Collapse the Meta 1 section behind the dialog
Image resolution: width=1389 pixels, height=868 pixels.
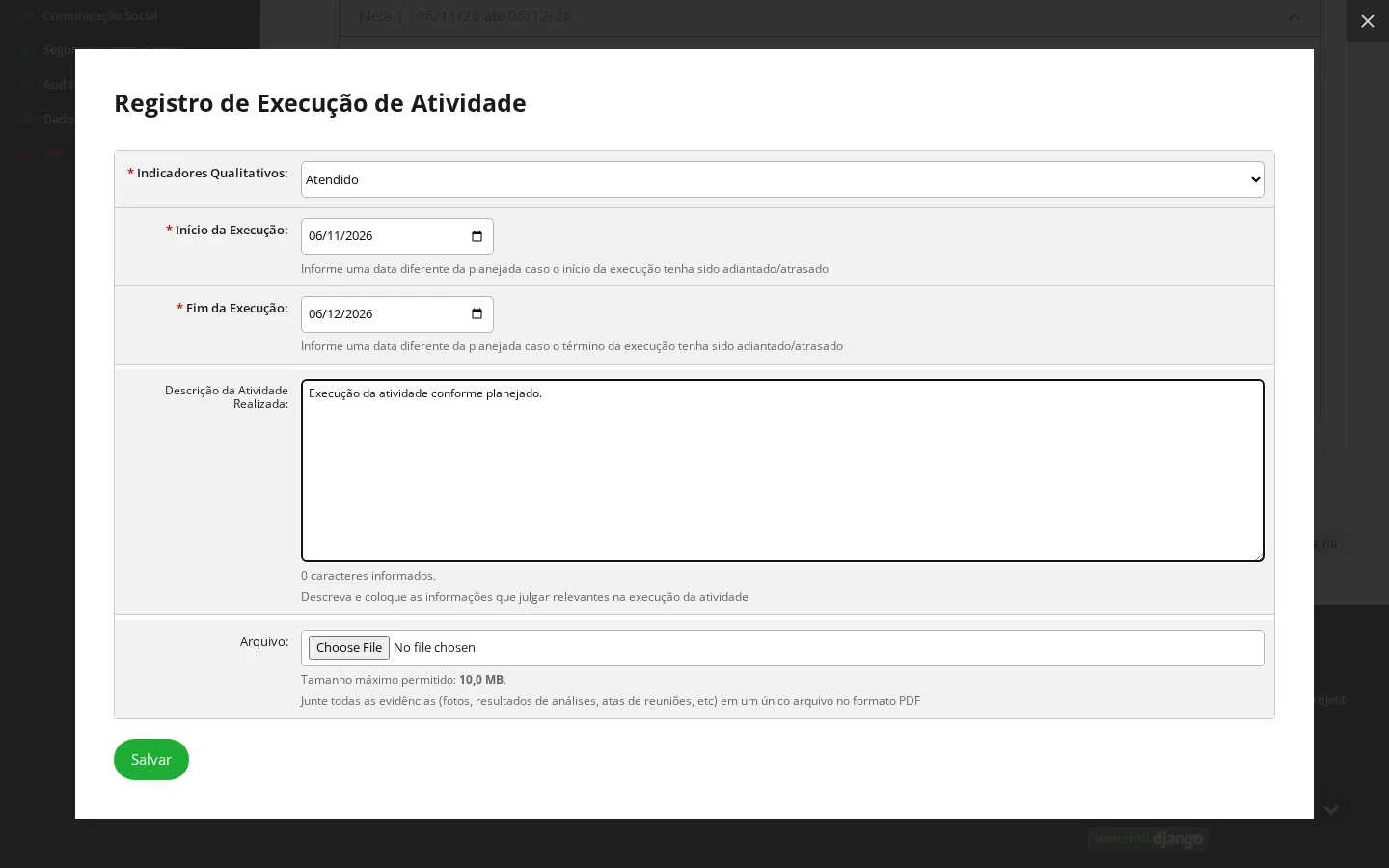click(1294, 16)
